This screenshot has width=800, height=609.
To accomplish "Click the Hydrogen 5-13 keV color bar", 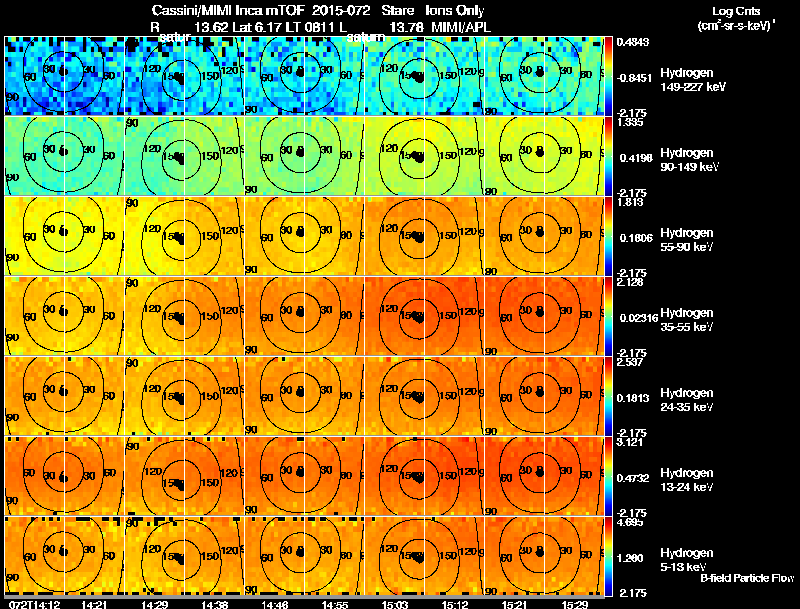I will point(608,556).
